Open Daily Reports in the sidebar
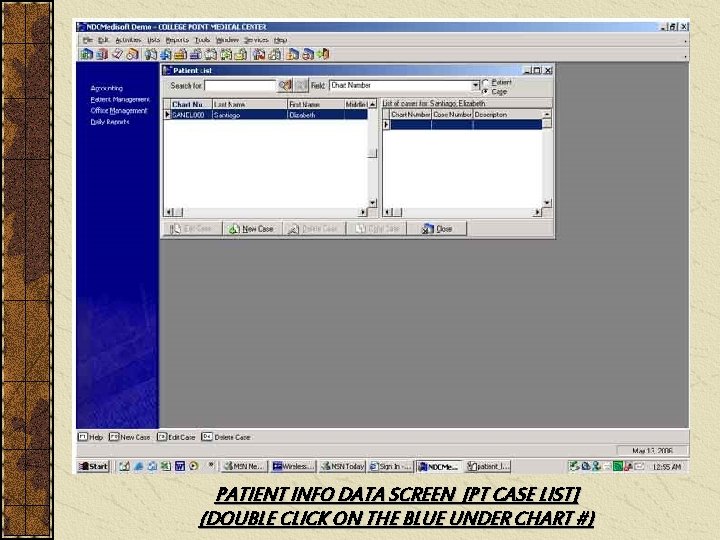This screenshot has height=540, width=720. pyautogui.click(x=110, y=122)
